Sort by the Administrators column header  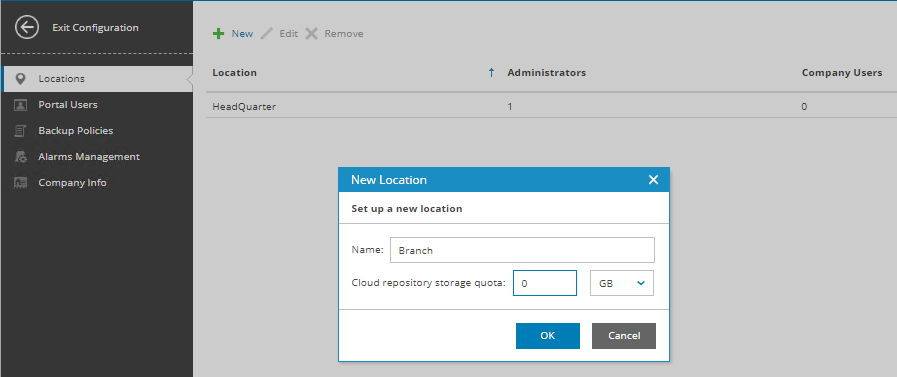pyautogui.click(x=546, y=73)
